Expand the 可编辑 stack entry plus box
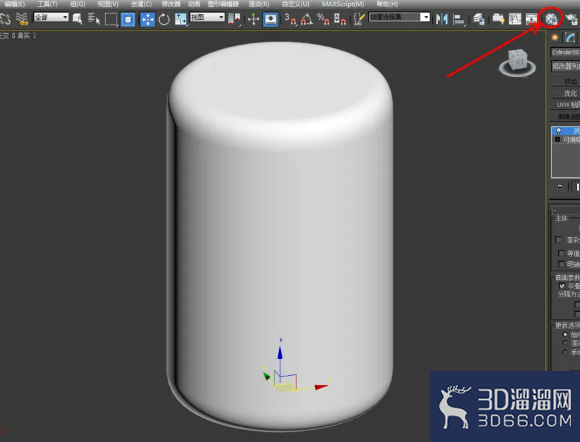 tap(557, 139)
